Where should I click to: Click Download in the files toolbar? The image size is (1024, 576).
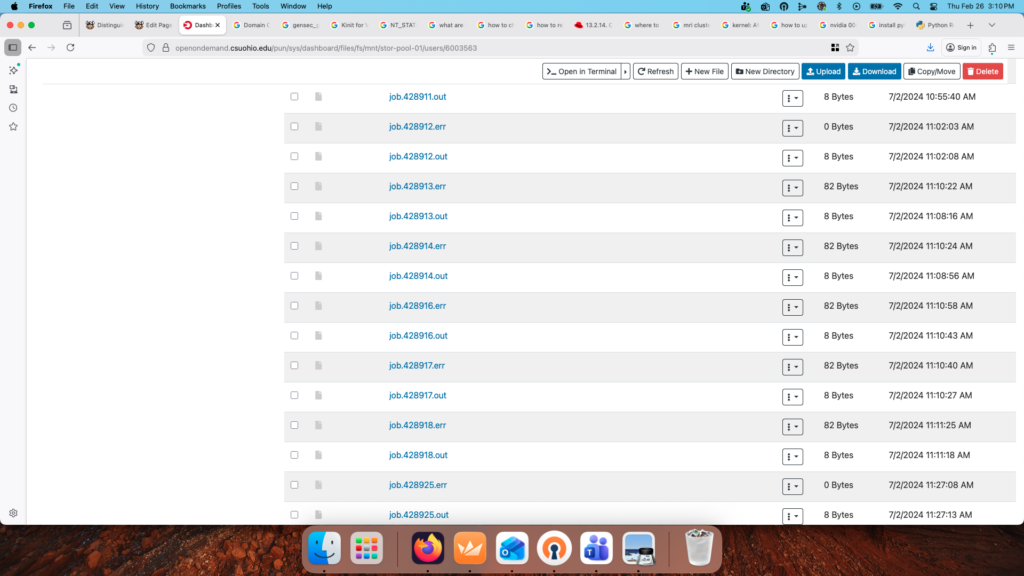[874, 71]
